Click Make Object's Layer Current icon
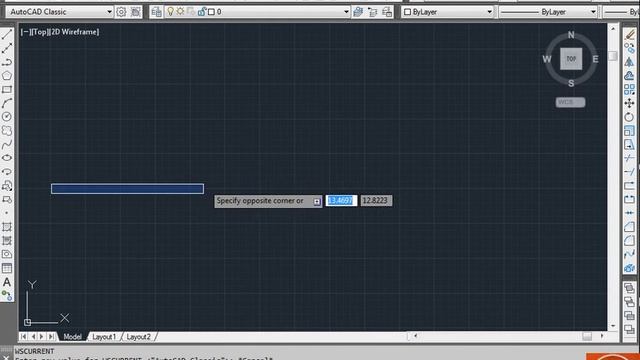Viewport: 640px width, 360px height. point(358,12)
